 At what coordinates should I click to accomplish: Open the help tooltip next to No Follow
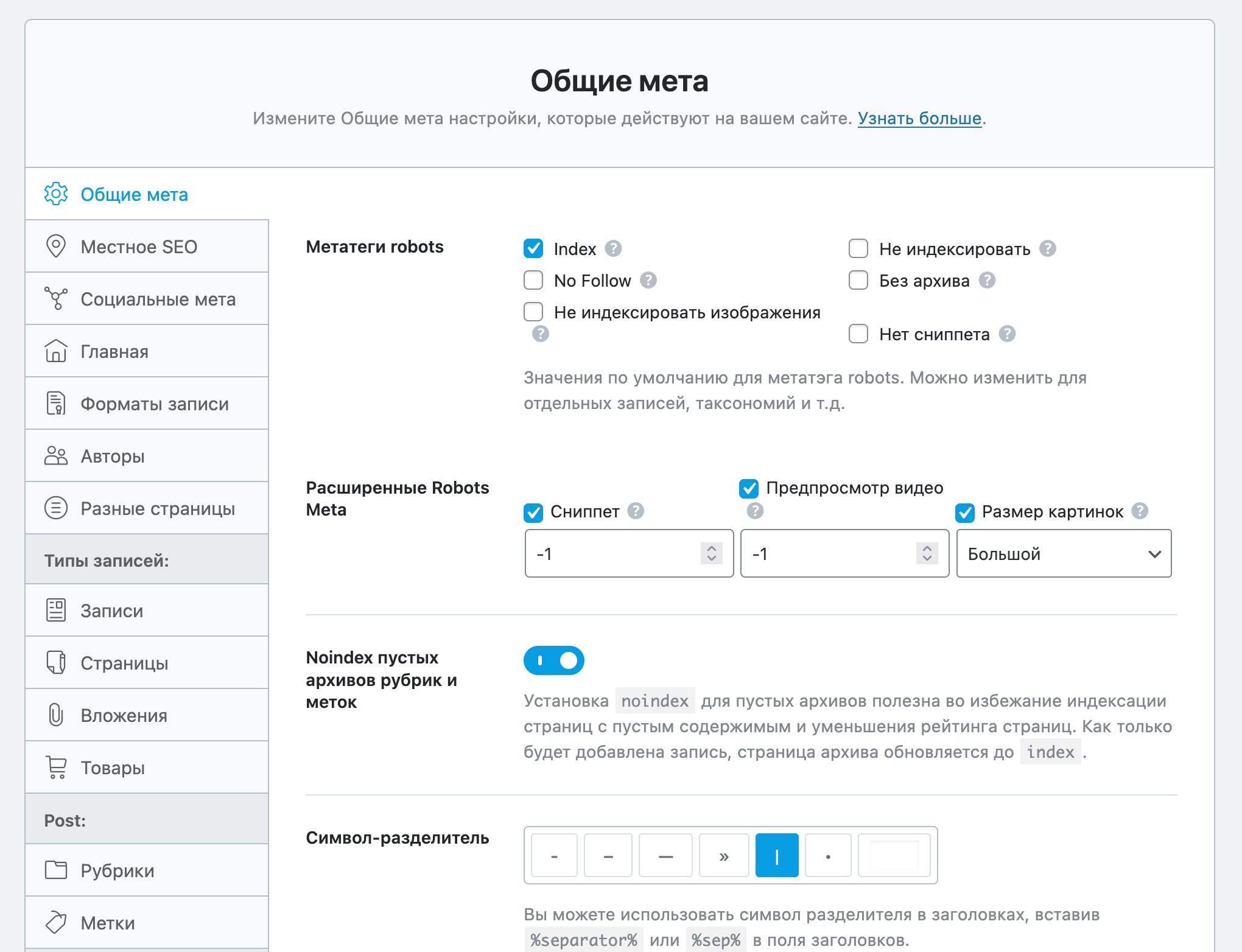648,281
